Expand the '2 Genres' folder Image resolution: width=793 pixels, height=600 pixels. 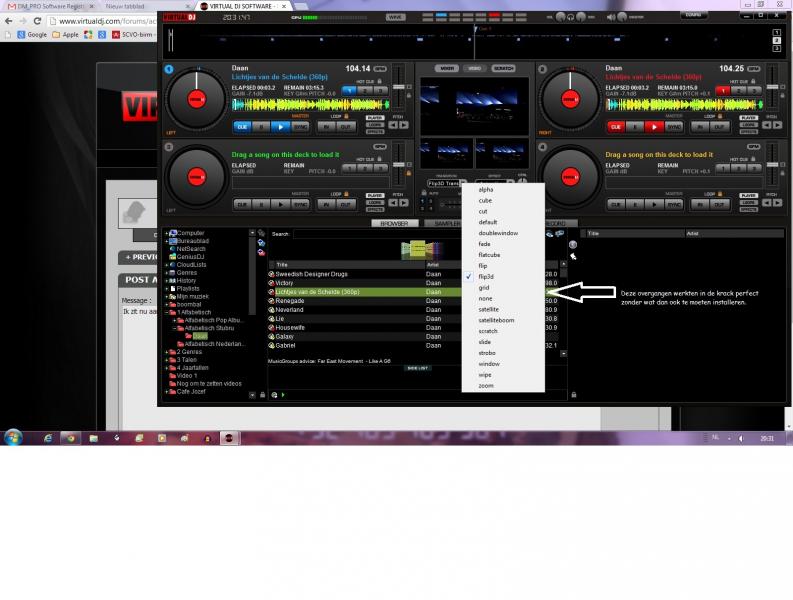point(166,352)
